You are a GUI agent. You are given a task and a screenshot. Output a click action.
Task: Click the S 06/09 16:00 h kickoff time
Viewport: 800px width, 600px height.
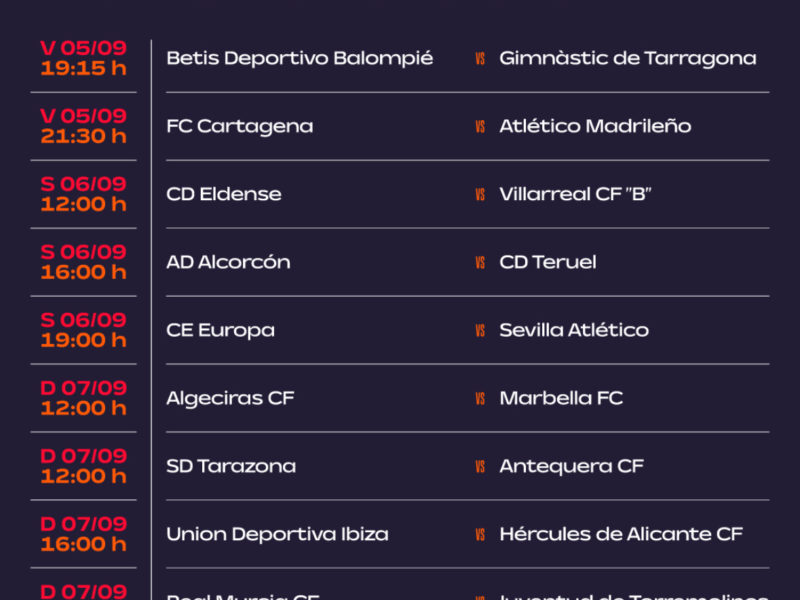point(84,262)
